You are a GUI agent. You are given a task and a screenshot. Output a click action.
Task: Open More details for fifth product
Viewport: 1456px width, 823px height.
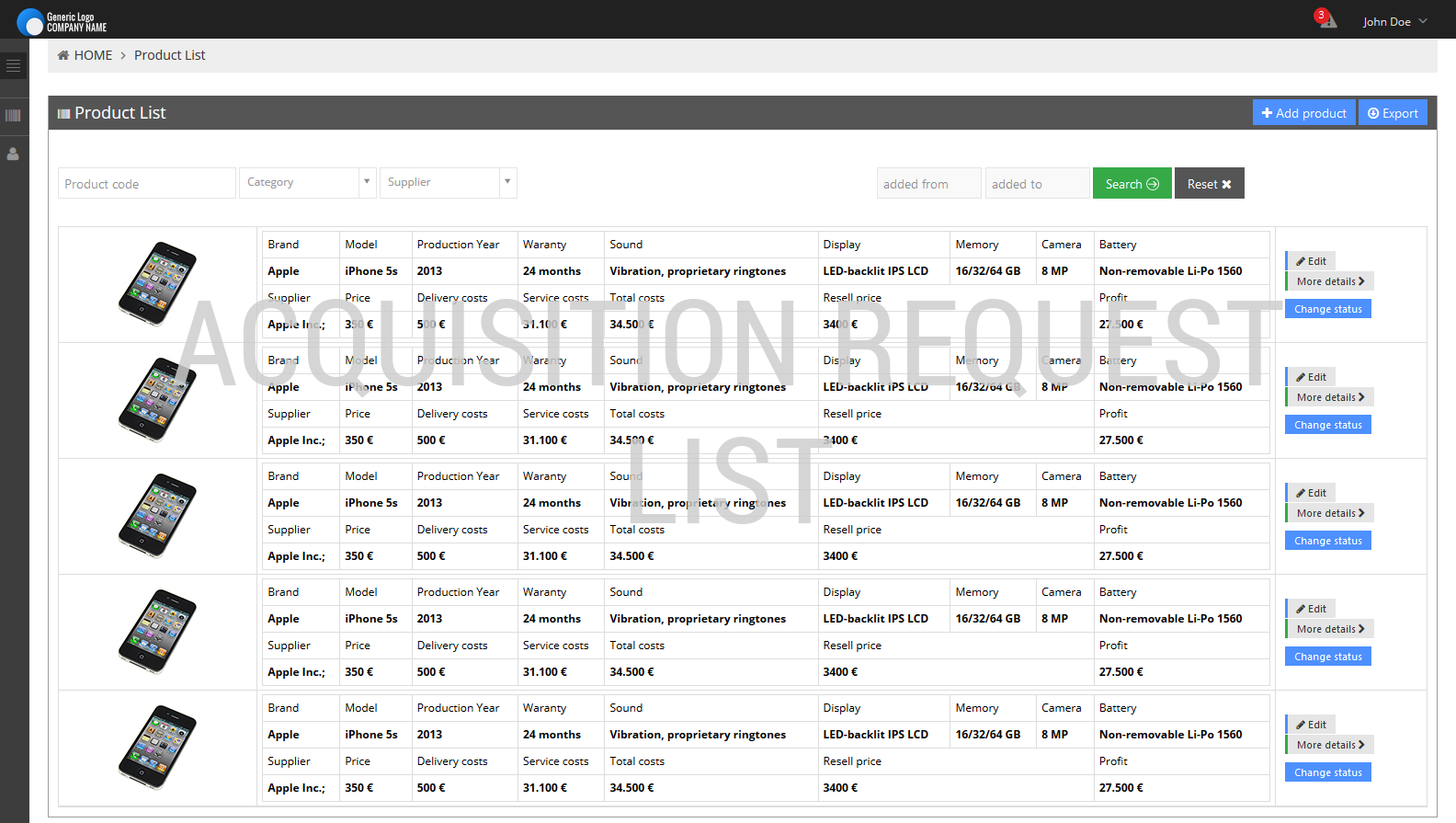[x=1329, y=745]
